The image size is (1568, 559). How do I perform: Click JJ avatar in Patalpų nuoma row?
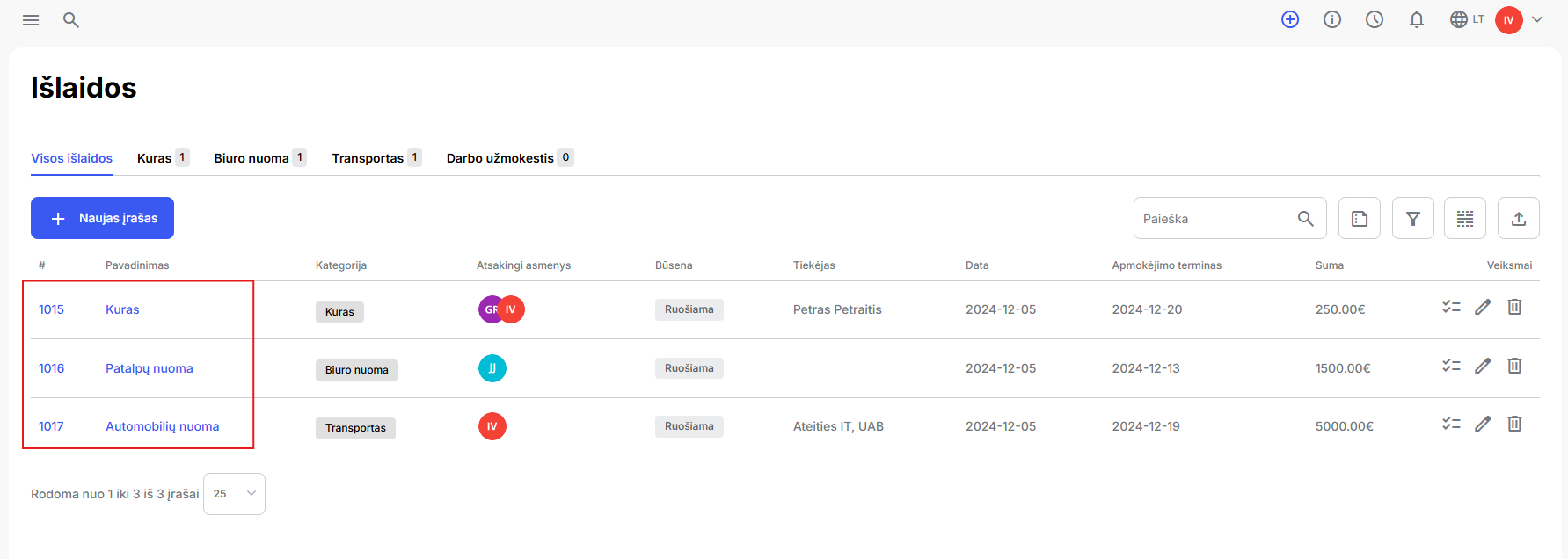tap(492, 368)
